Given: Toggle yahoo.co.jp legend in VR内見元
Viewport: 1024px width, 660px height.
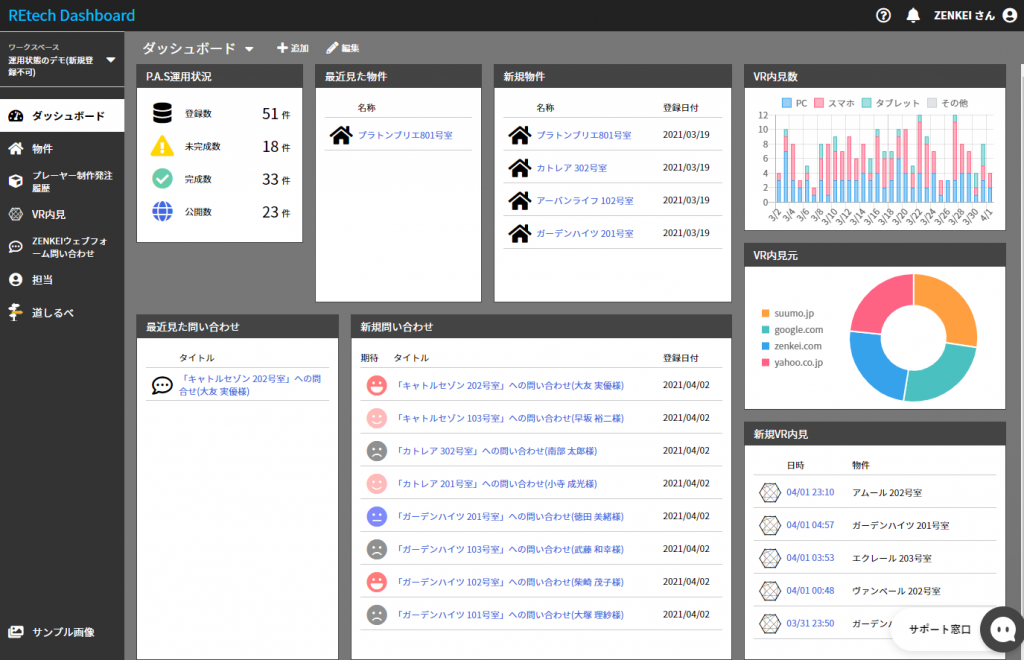Looking at the screenshot, I should click(792, 362).
